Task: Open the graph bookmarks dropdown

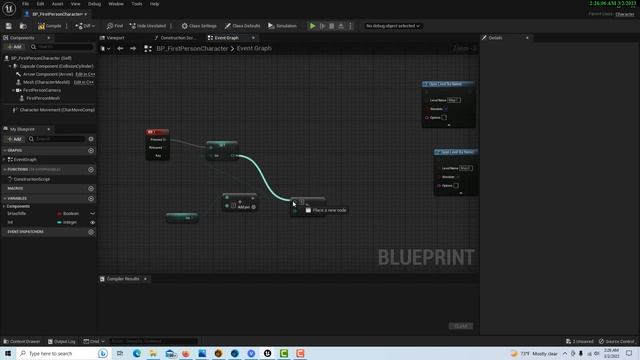Action: (x=105, y=49)
